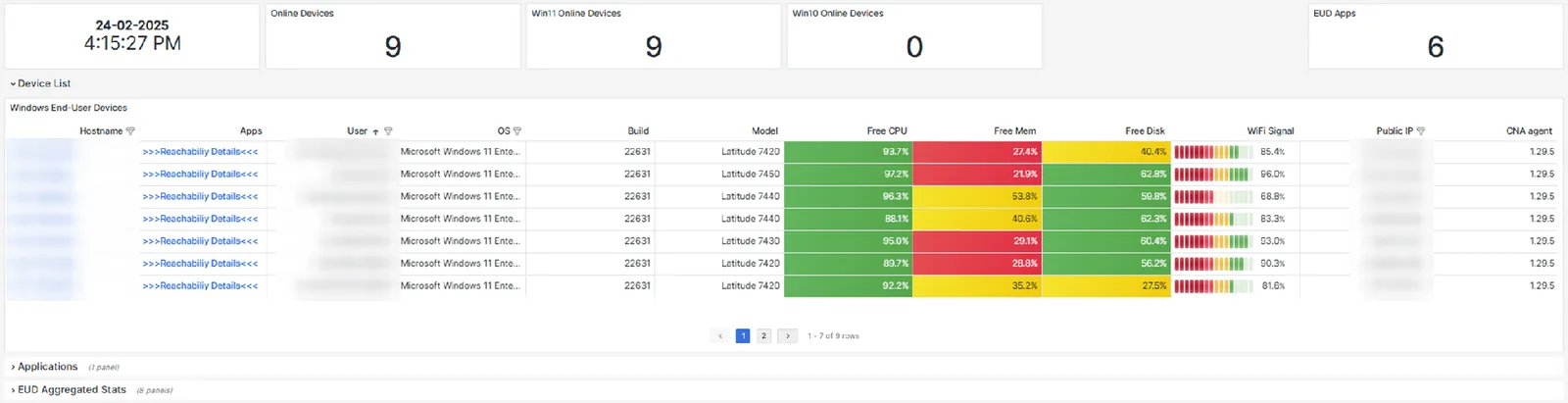
Task: Click the WiFi signal gauge showing 96.0%
Action: [1213, 175]
